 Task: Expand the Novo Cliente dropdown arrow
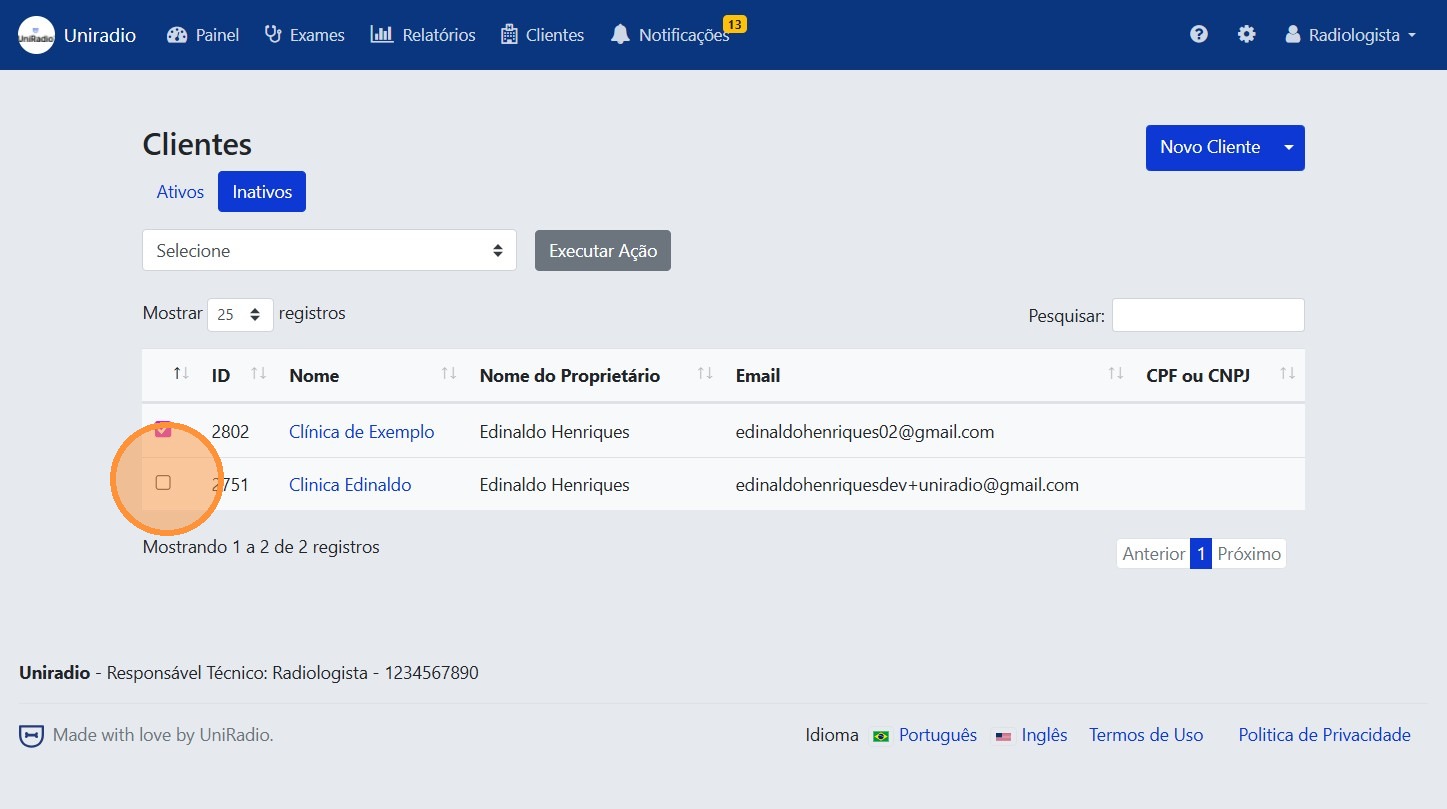tap(1287, 147)
